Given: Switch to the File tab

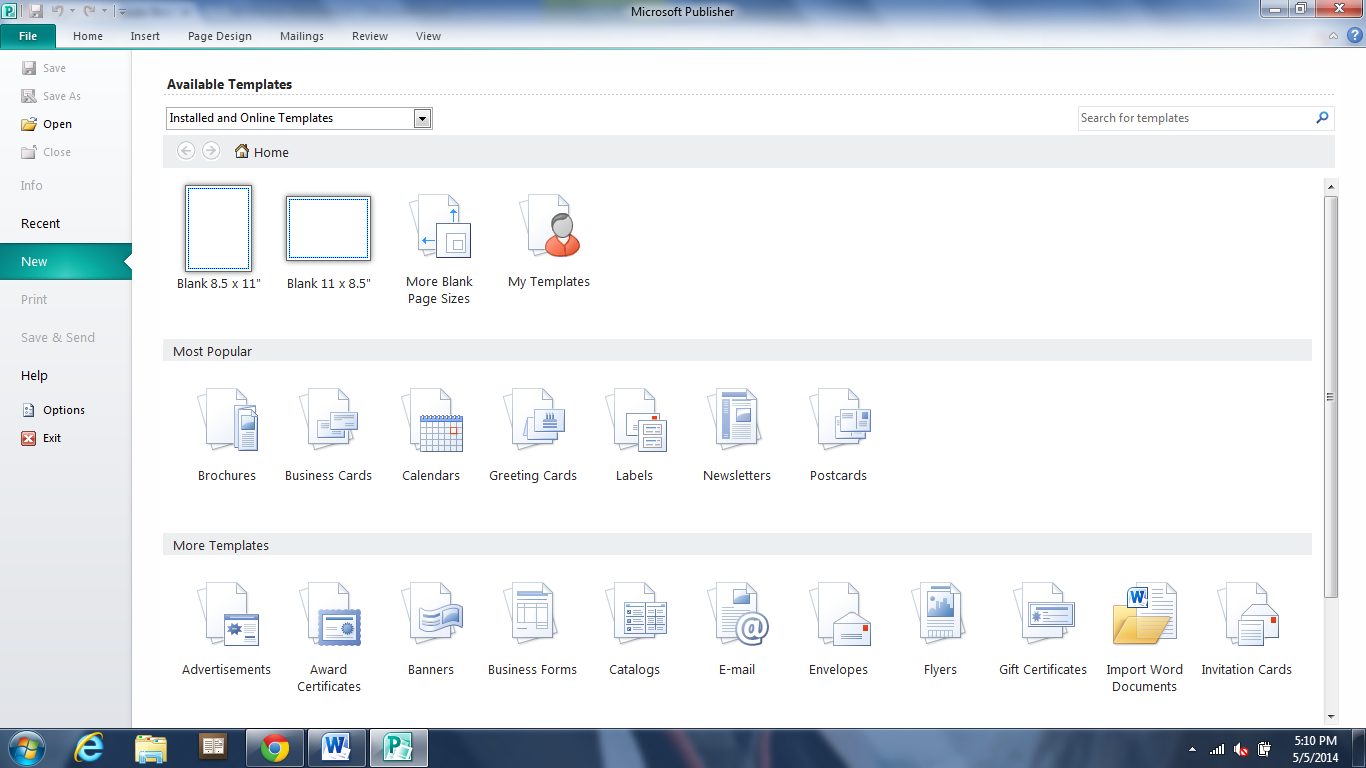Looking at the screenshot, I should (28, 36).
